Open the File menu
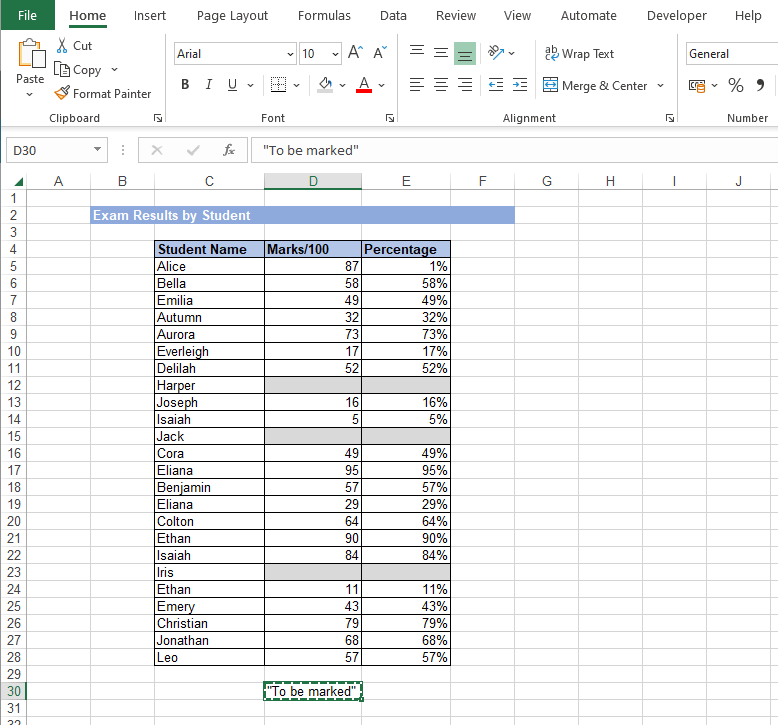The image size is (778, 725). click(27, 16)
